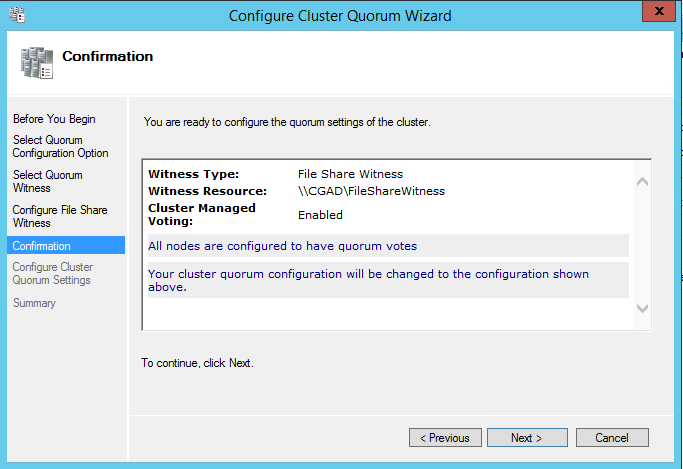
Task: Click Configure Cluster Quorum Settings step
Action: point(52,273)
